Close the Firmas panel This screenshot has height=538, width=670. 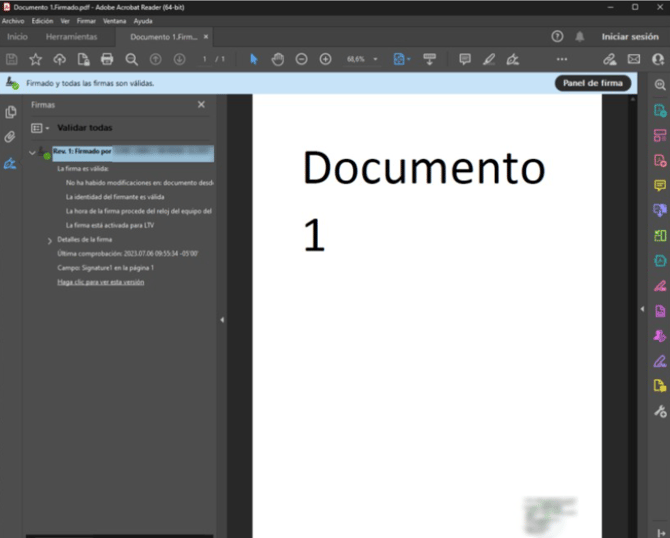tap(201, 104)
